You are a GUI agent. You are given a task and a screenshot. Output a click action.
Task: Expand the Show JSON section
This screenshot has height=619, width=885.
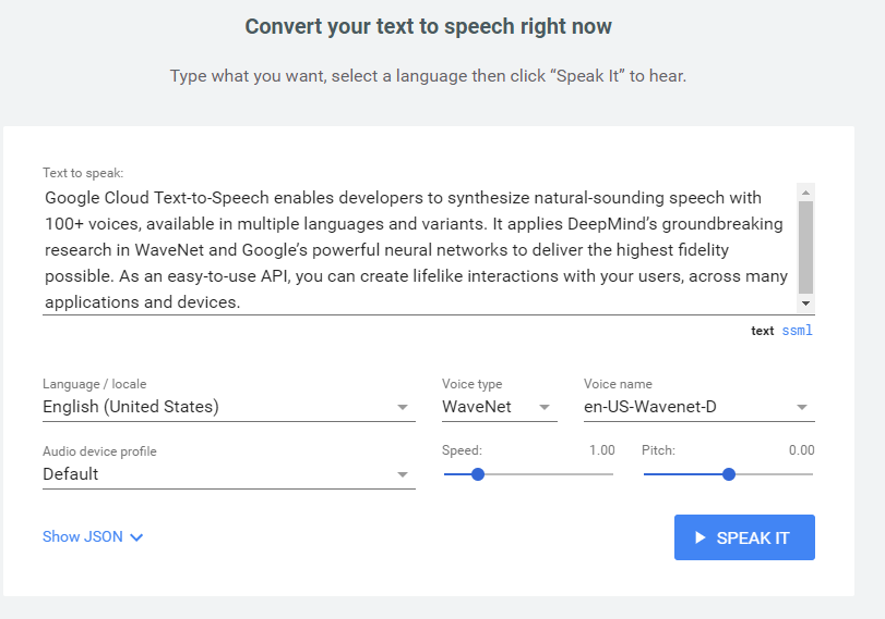coord(93,537)
